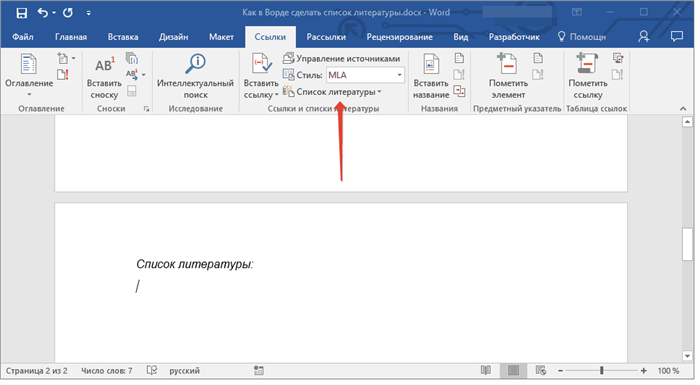This screenshot has width=700, height=385.
Task: Open the Ribbon Display Options icon
Action: (577, 13)
